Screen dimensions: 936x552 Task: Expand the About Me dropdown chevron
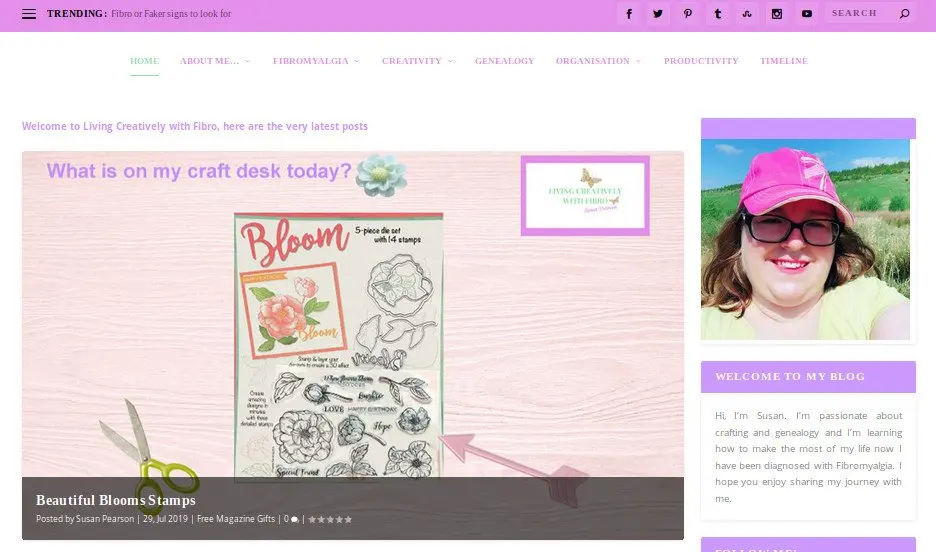click(247, 61)
